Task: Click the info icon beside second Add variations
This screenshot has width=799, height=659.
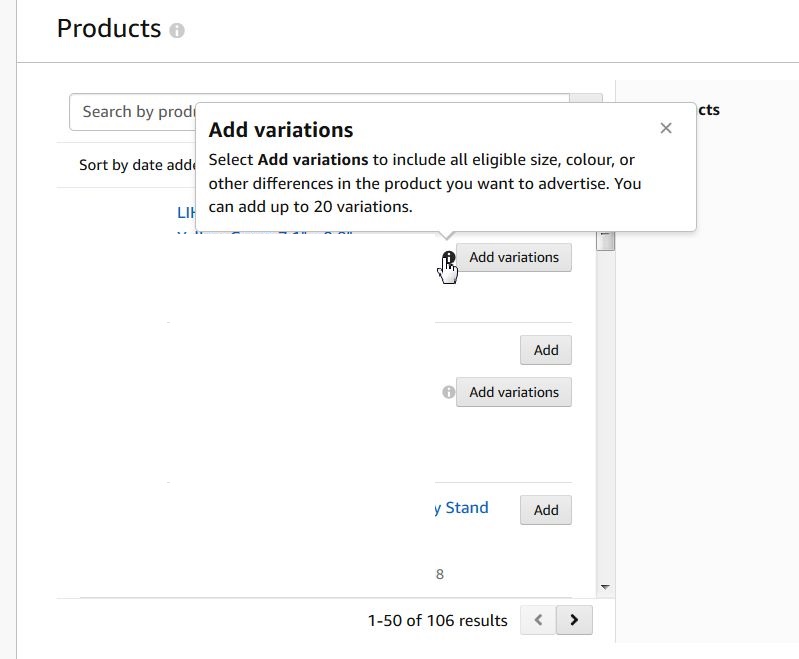Action: [449, 392]
